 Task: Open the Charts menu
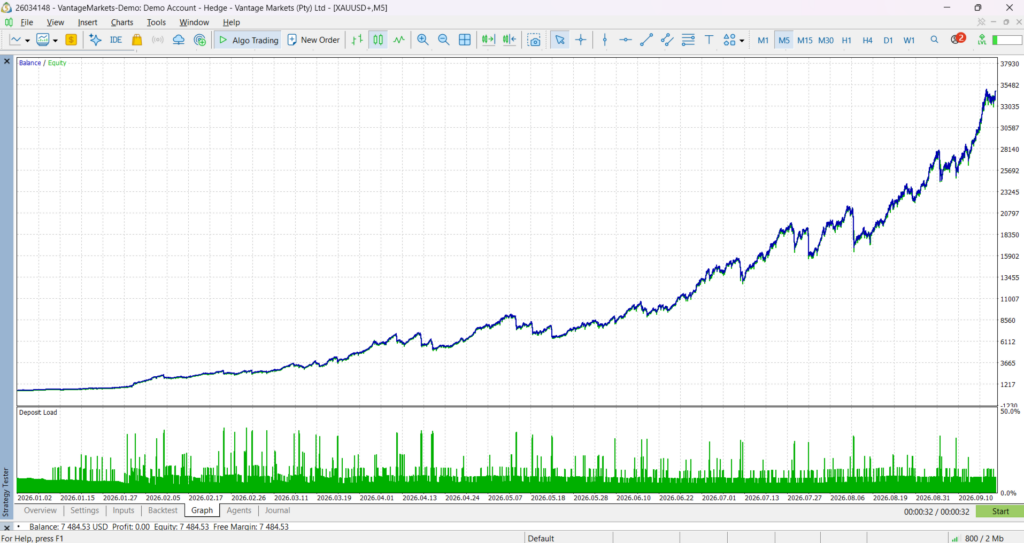pos(122,22)
